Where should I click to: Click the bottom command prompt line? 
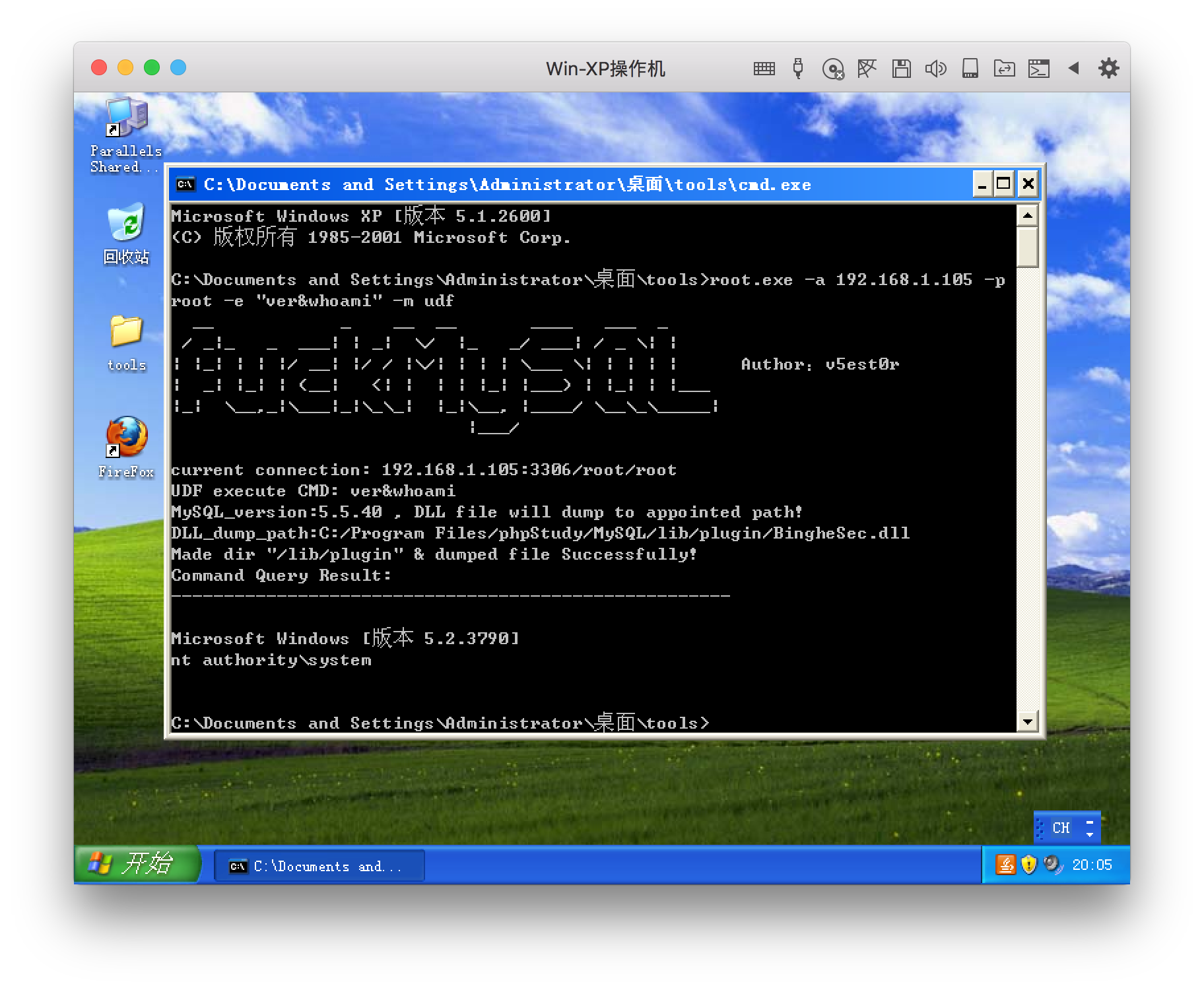coord(440,723)
